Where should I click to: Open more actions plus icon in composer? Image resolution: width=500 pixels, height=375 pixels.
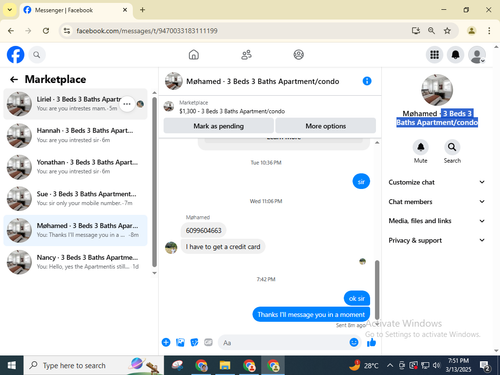166,342
